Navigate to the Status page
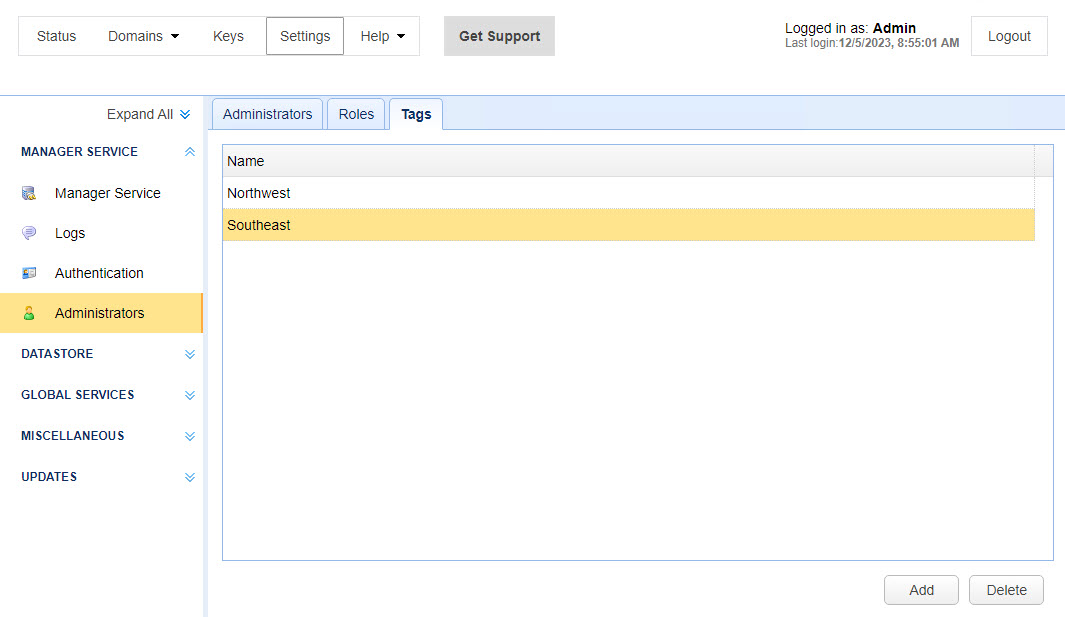Screen dimensions: 1065x617 pyautogui.click(x=56, y=36)
